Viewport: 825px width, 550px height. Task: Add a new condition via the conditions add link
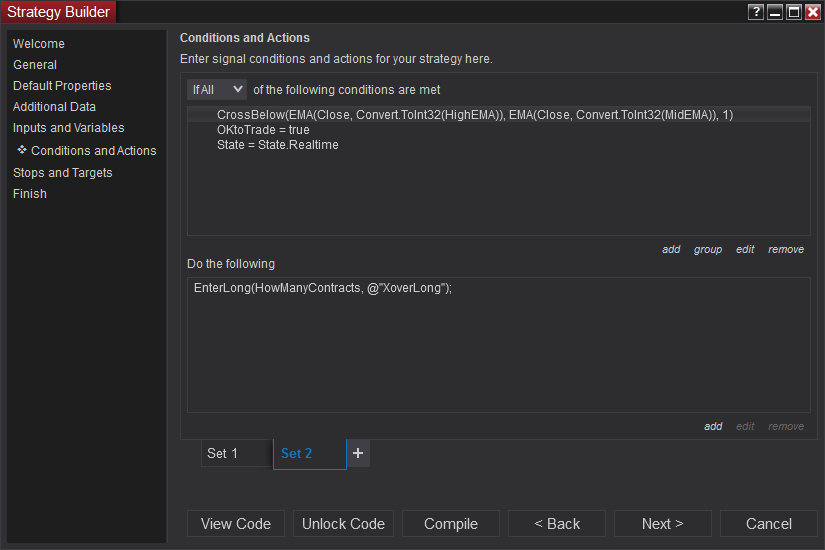coord(671,250)
